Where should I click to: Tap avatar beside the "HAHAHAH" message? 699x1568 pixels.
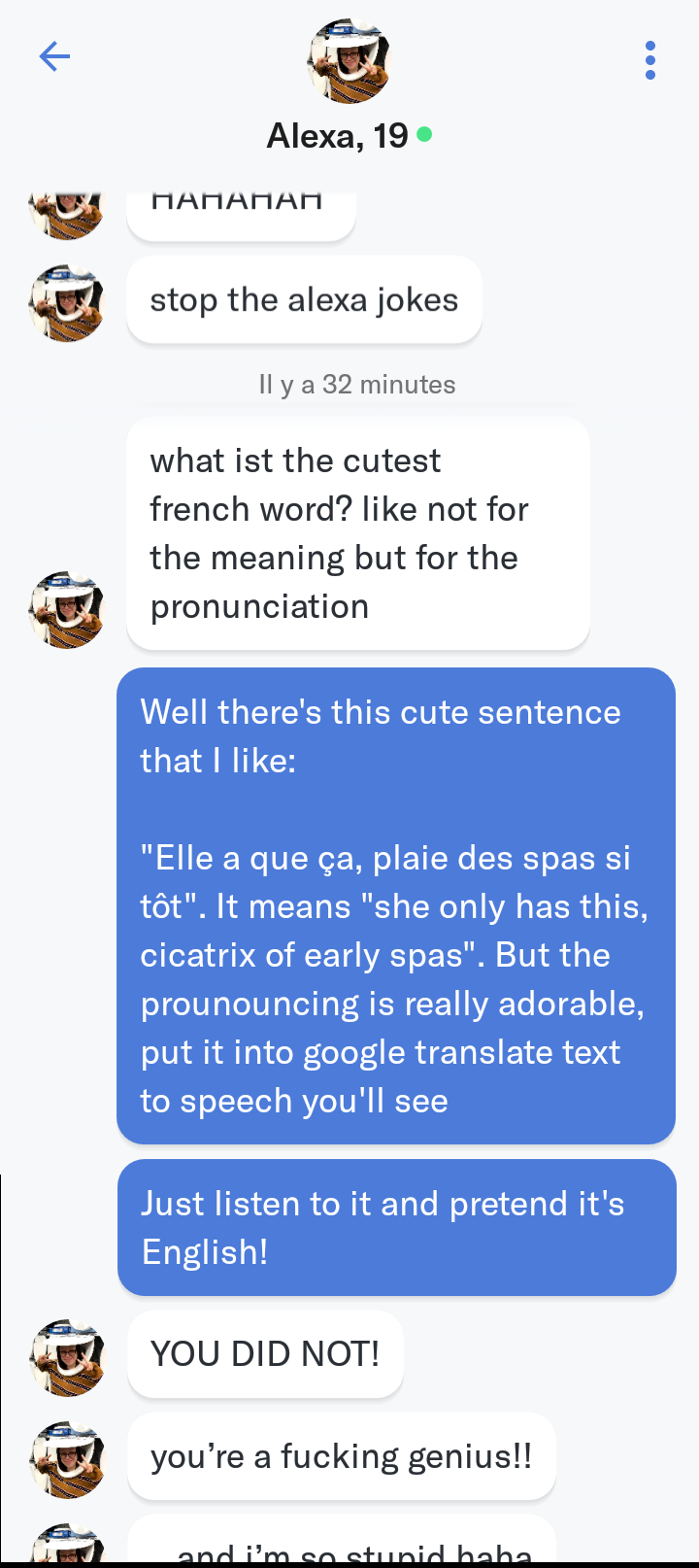pyautogui.click(x=67, y=212)
